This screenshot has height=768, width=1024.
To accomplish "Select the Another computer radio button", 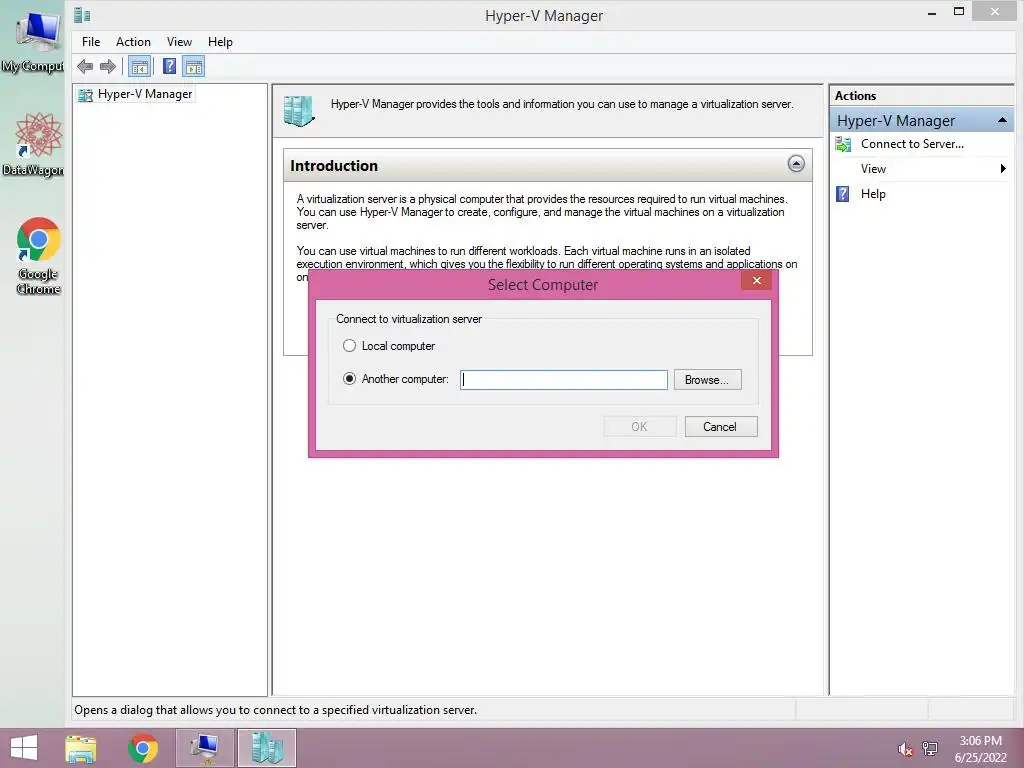I will [x=349, y=379].
